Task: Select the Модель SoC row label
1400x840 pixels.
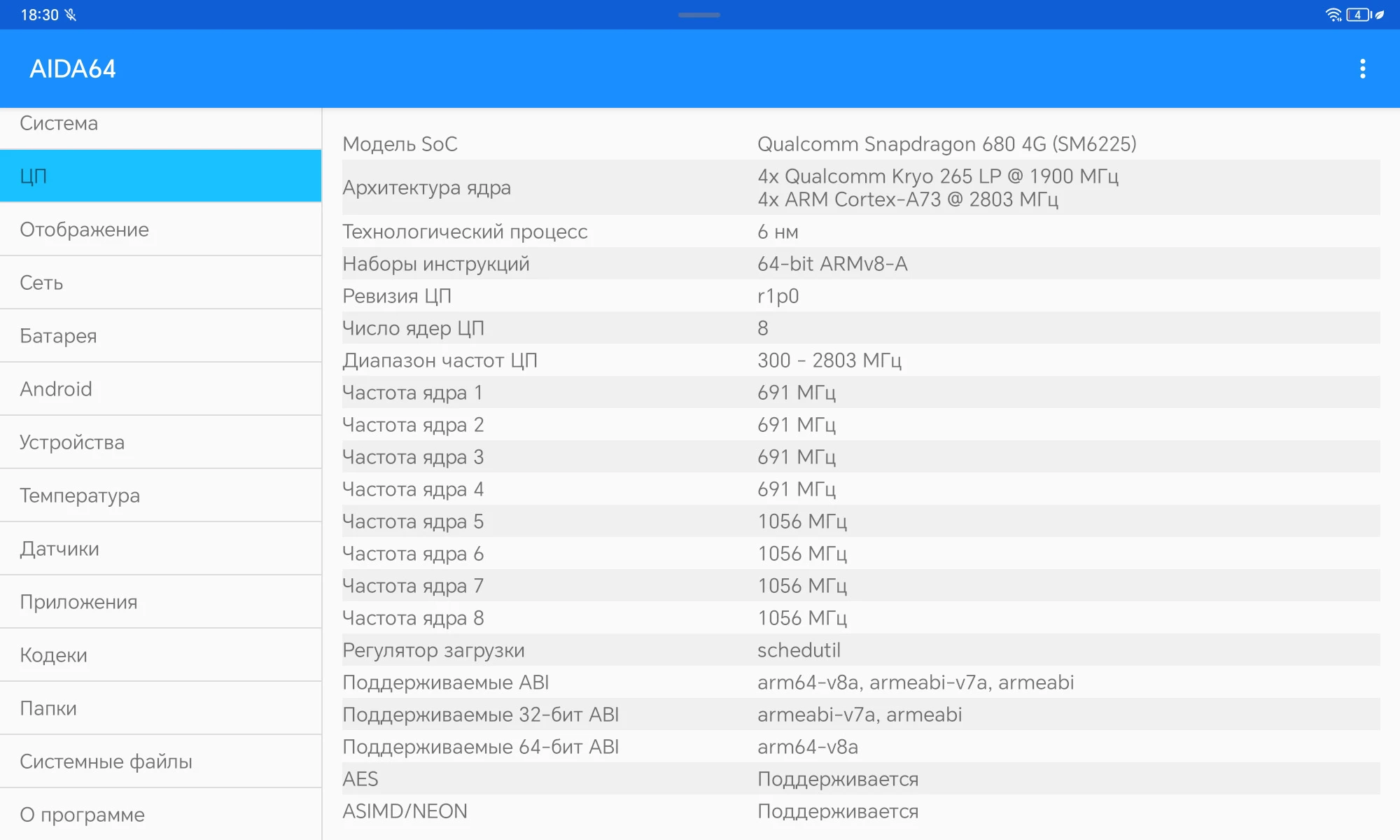Action: [x=400, y=143]
